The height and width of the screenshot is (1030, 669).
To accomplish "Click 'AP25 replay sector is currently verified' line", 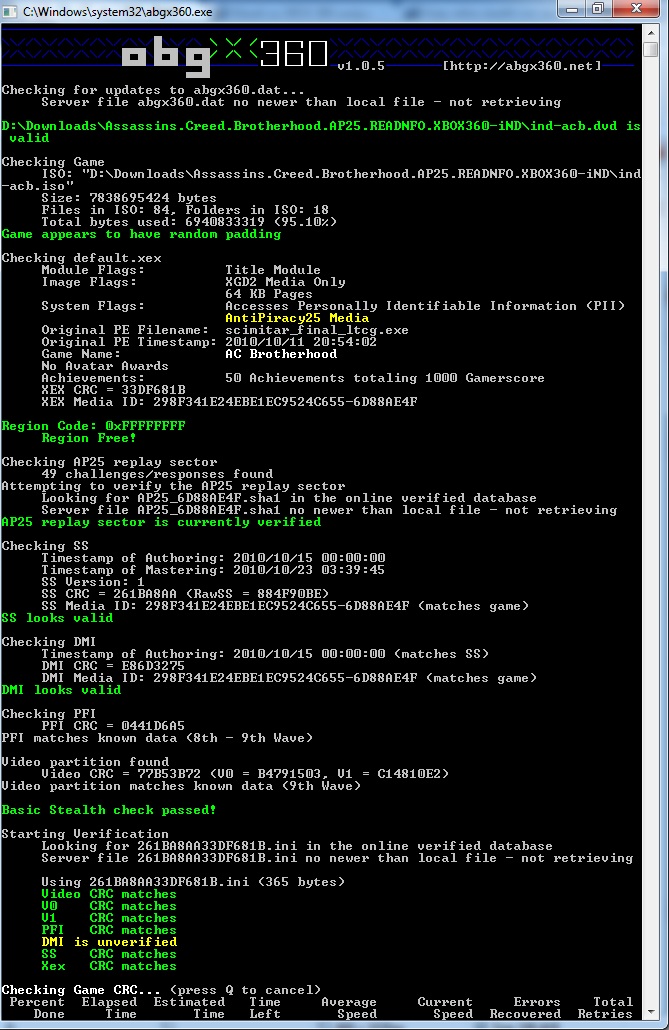I will [x=161, y=522].
